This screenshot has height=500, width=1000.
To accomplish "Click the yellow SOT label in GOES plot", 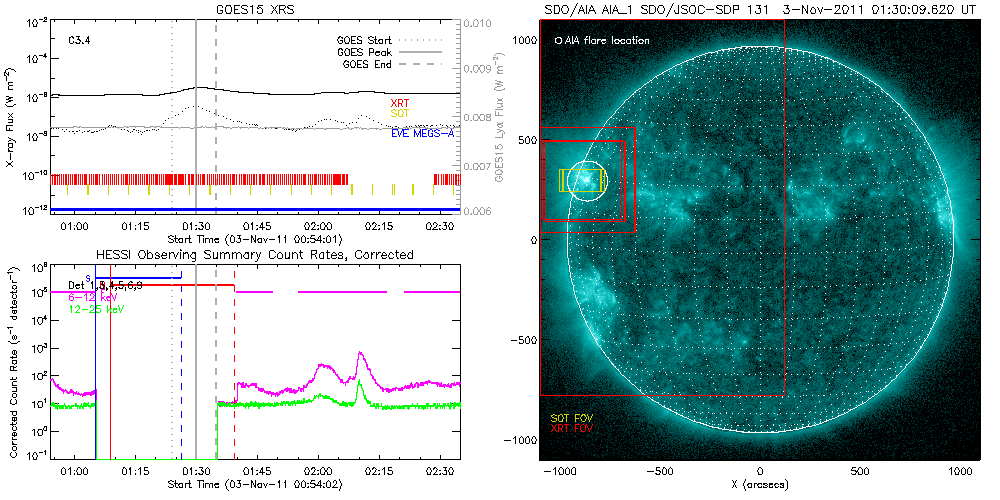I will point(399,115).
